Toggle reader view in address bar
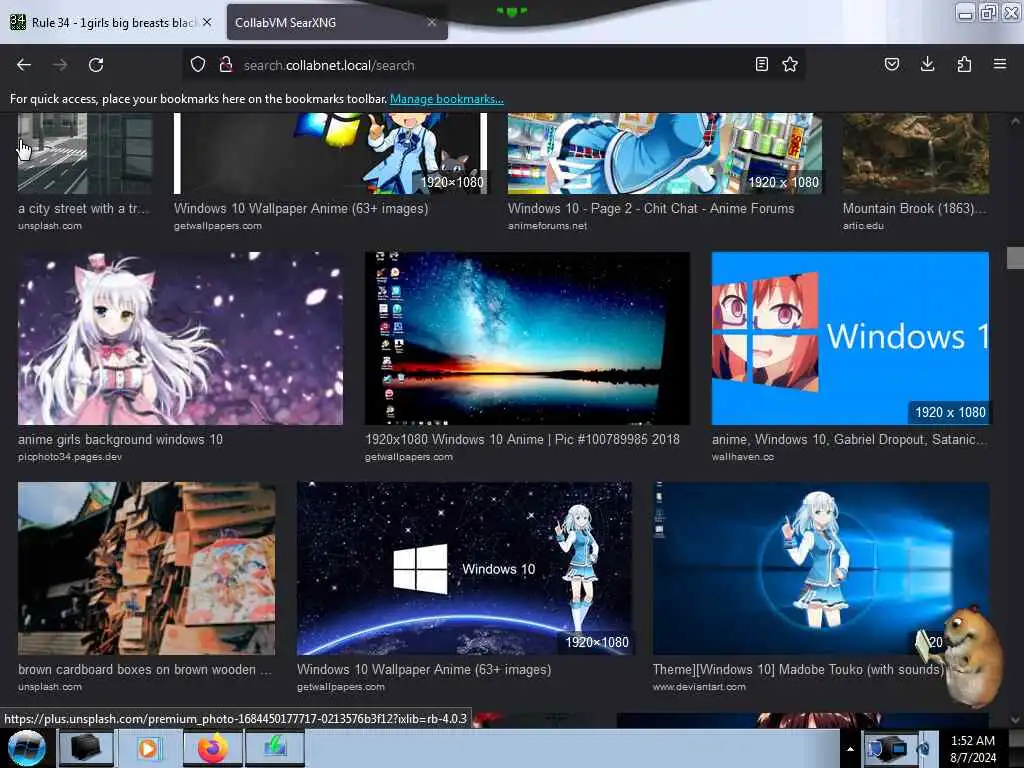 point(761,64)
